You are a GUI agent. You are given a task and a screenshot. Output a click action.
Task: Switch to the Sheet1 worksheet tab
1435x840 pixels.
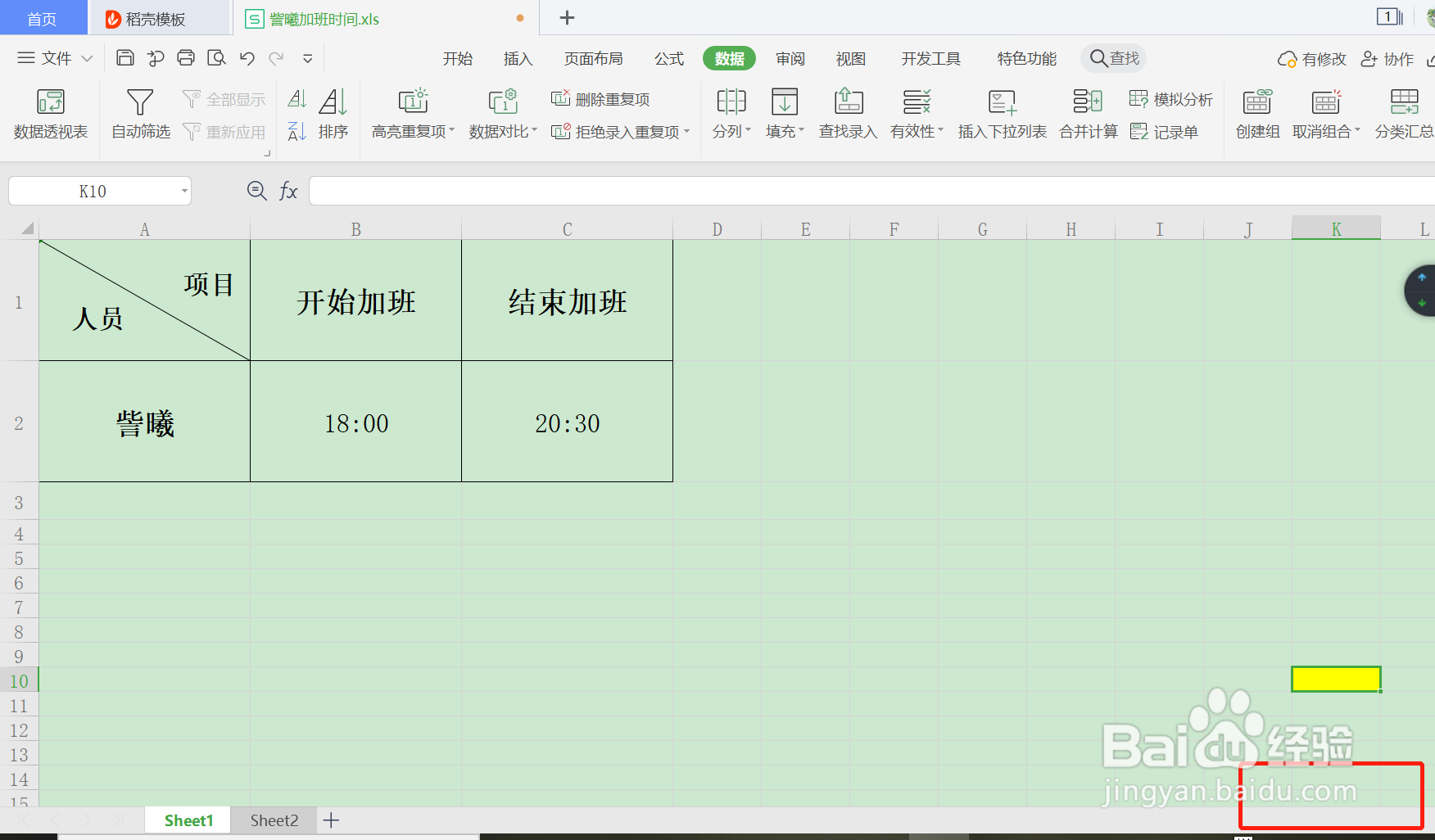[188, 820]
